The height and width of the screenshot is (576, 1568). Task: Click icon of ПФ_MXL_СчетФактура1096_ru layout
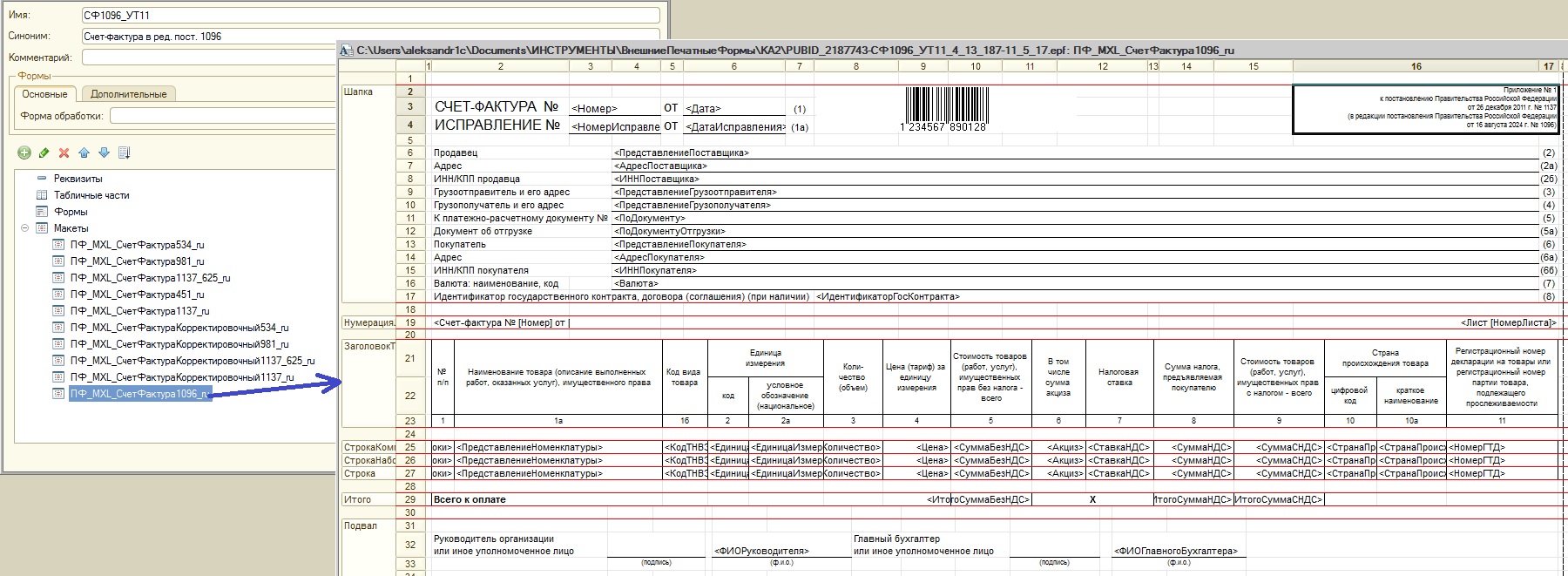[x=59, y=394]
